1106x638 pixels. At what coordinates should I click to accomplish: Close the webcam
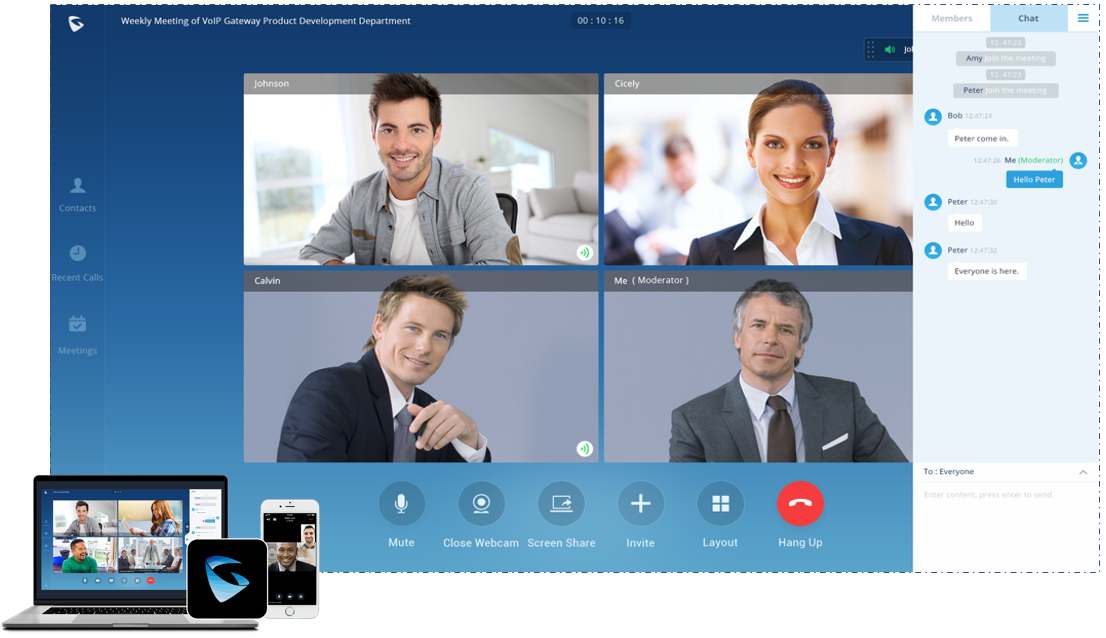(x=481, y=504)
